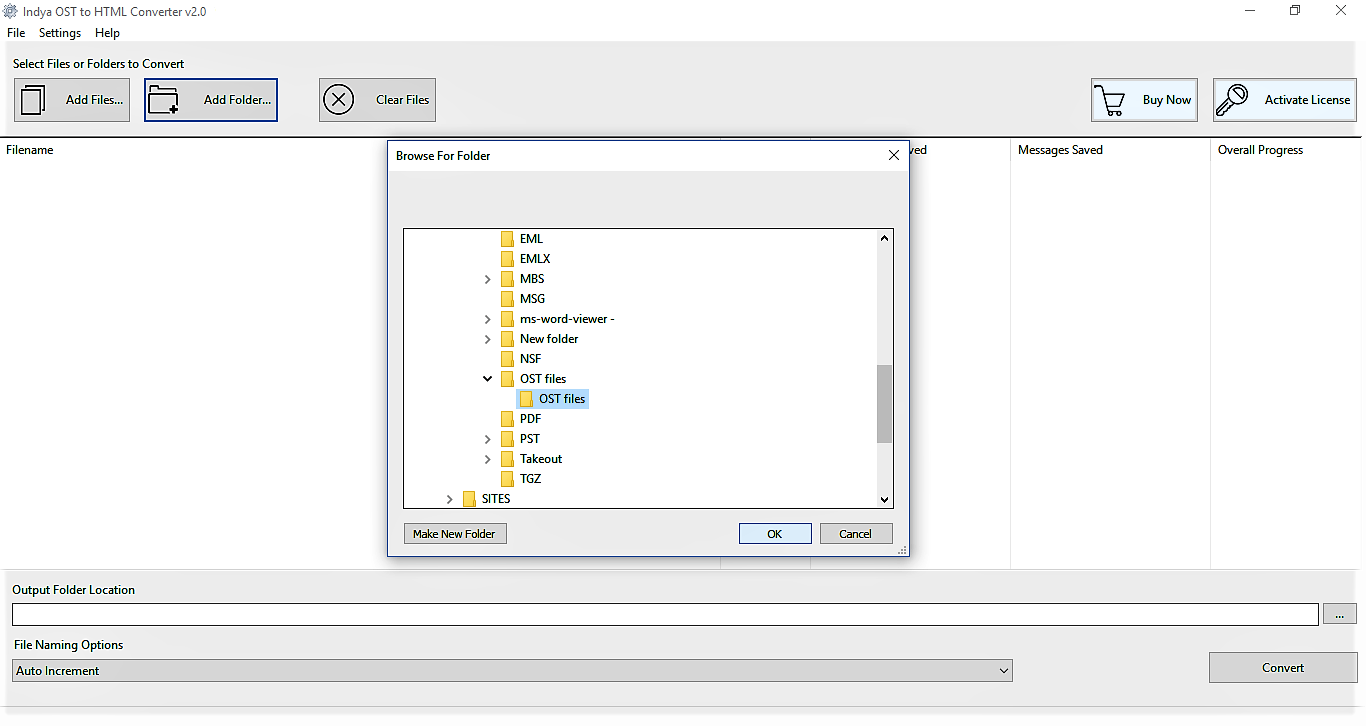
Task: Expand the New folder node
Action: coord(488,339)
